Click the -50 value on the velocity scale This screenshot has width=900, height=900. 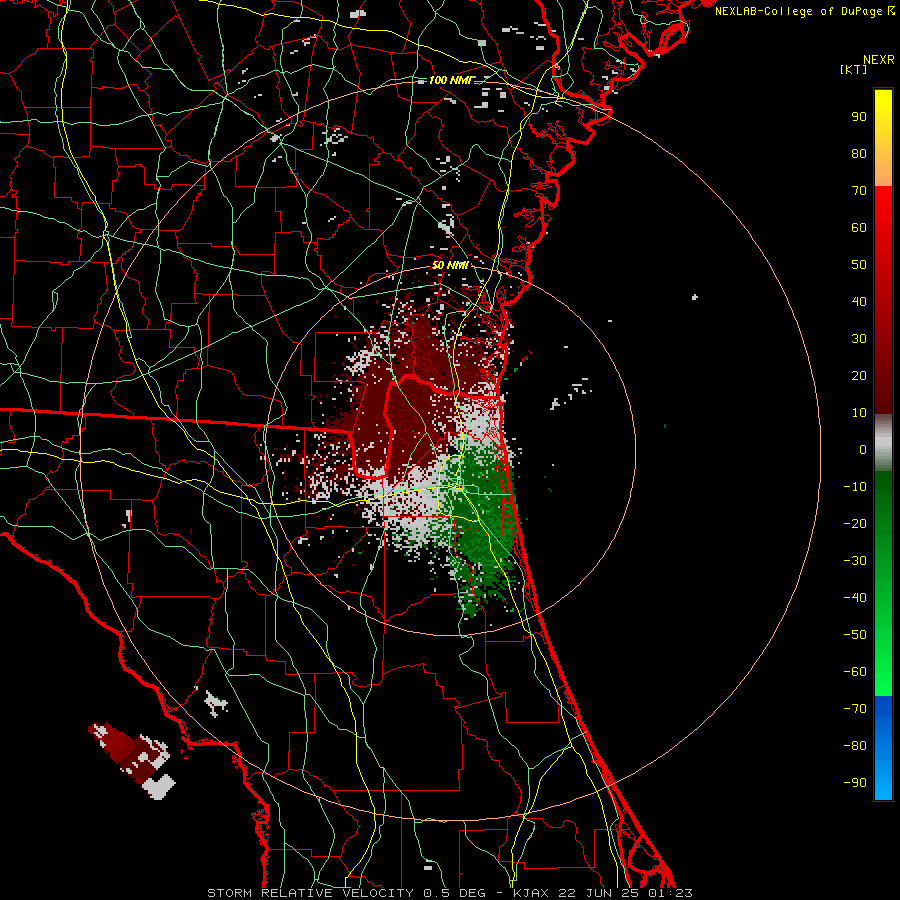coord(855,635)
